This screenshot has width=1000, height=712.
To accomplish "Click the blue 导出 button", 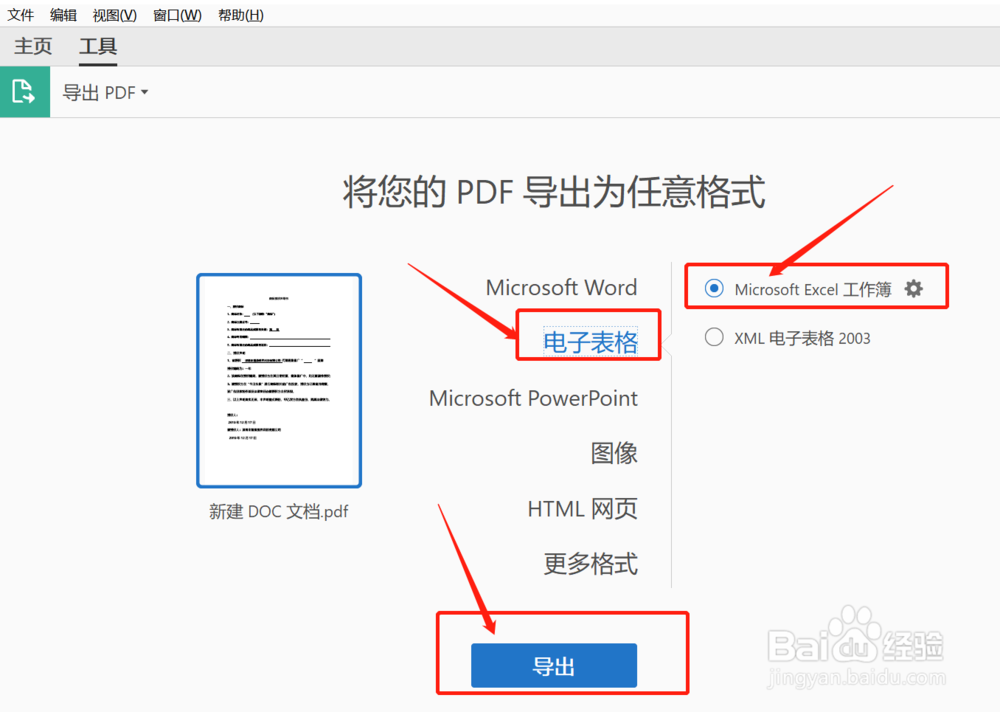I will [553, 665].
